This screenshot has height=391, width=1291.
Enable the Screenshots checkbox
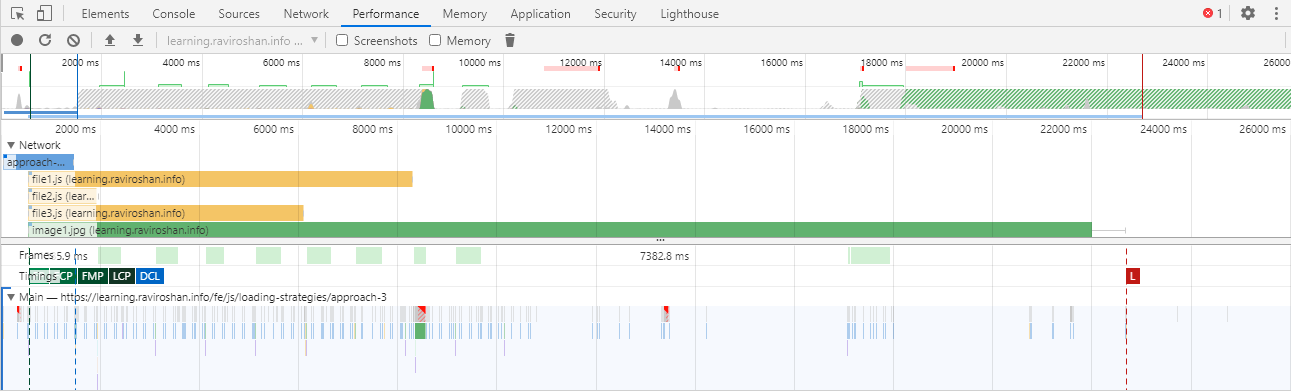(x=342, y=41)
